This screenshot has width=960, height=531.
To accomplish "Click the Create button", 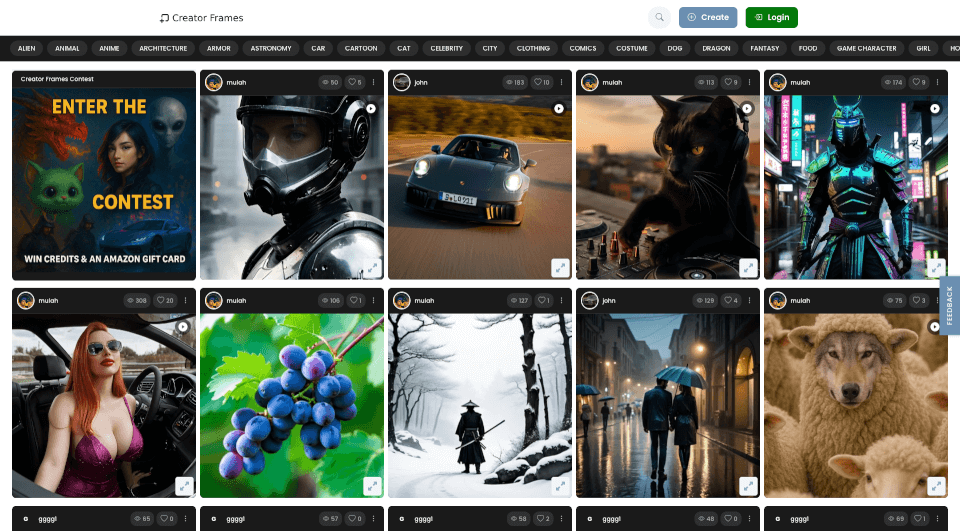I will pos(708,17).
